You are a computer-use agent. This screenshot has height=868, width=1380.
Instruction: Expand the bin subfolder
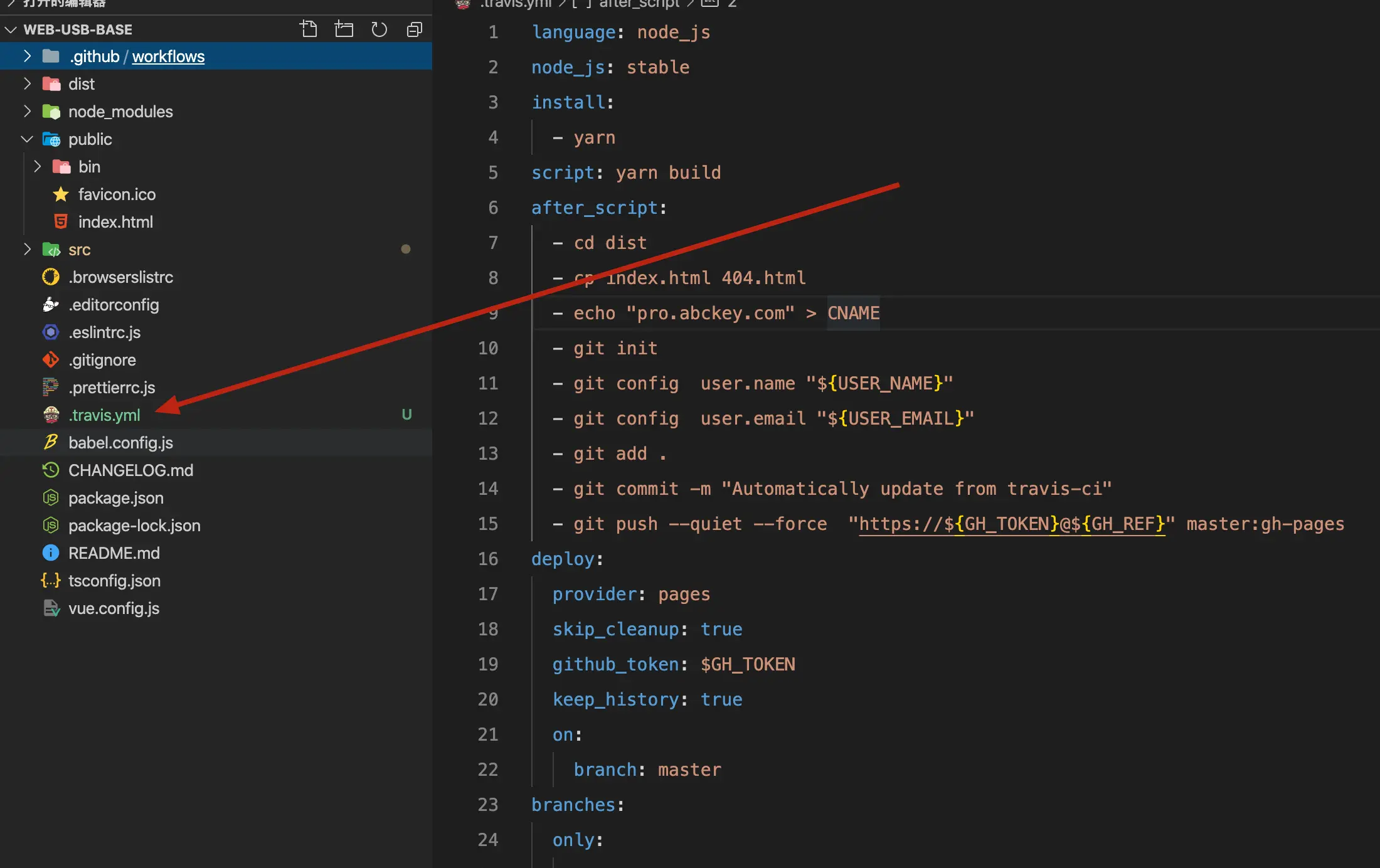(37, 167)
